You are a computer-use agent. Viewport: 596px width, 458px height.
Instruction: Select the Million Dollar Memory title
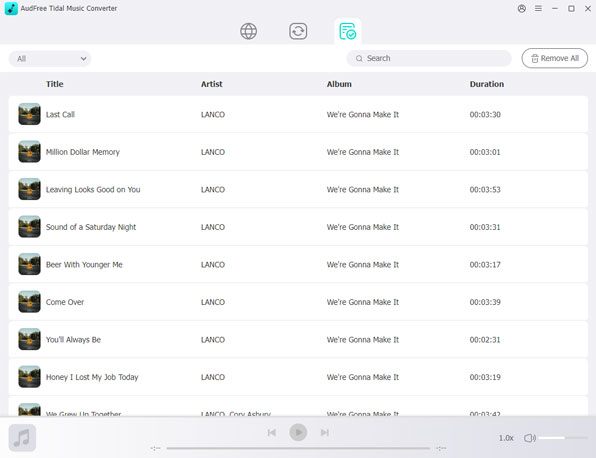(82, 152)
